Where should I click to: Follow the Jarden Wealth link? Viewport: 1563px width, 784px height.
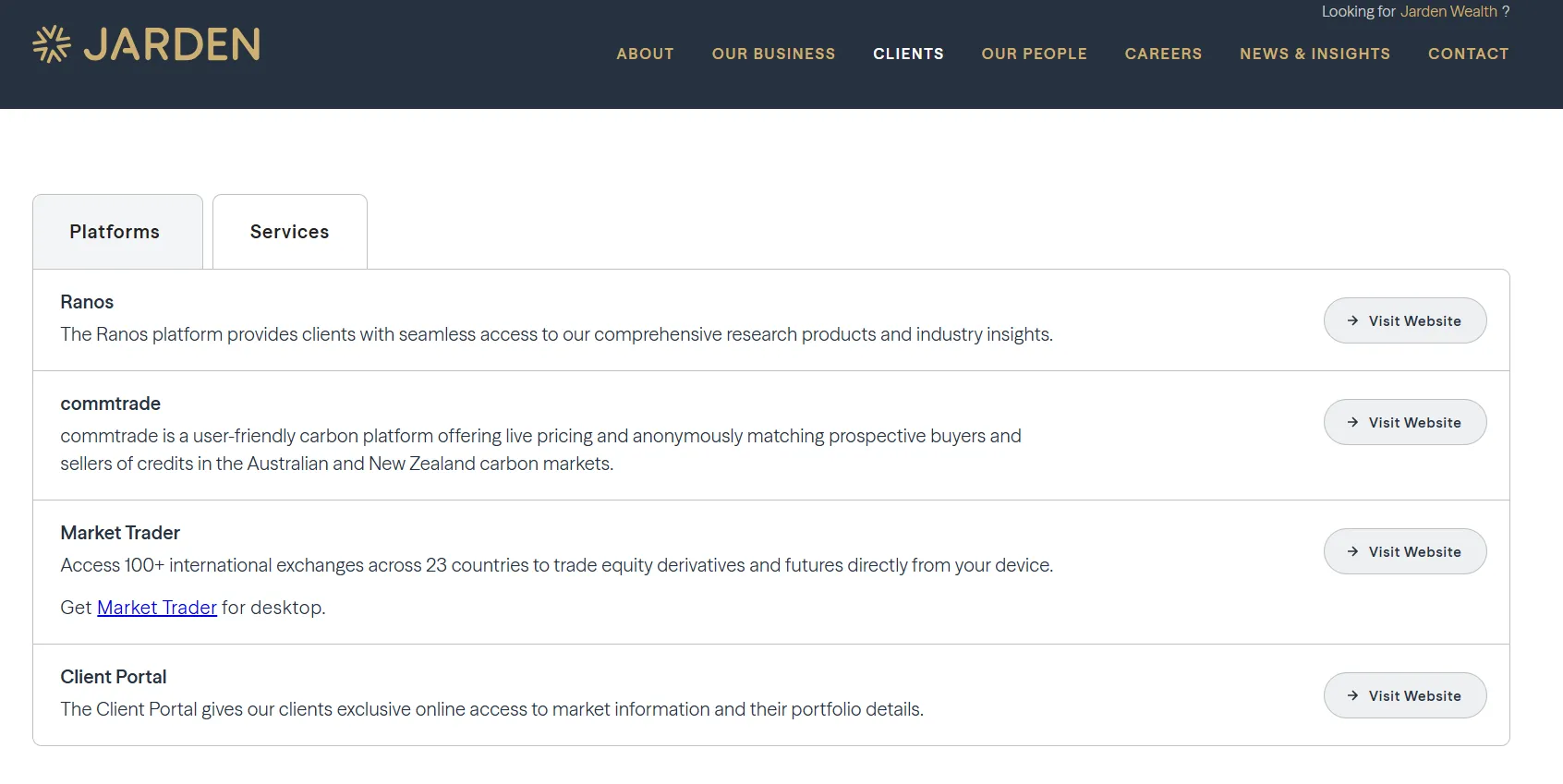1448,11
